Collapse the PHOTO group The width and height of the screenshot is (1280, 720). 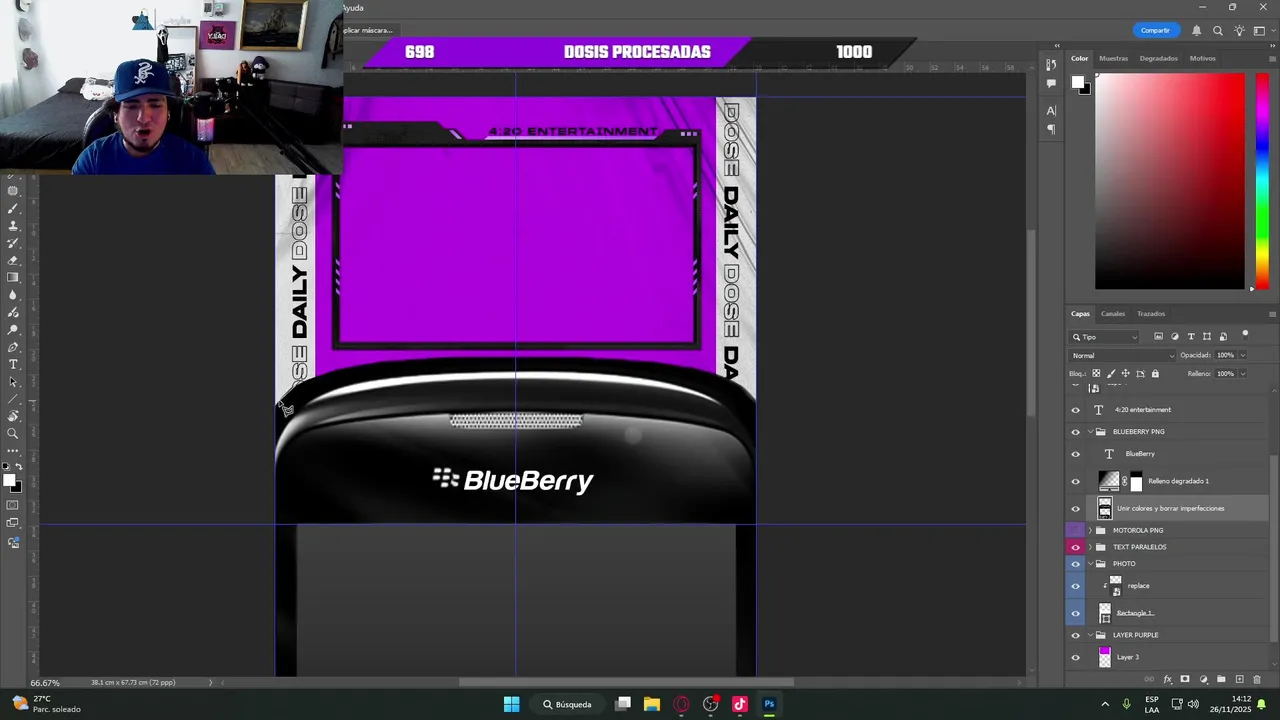pos(1090,564)
